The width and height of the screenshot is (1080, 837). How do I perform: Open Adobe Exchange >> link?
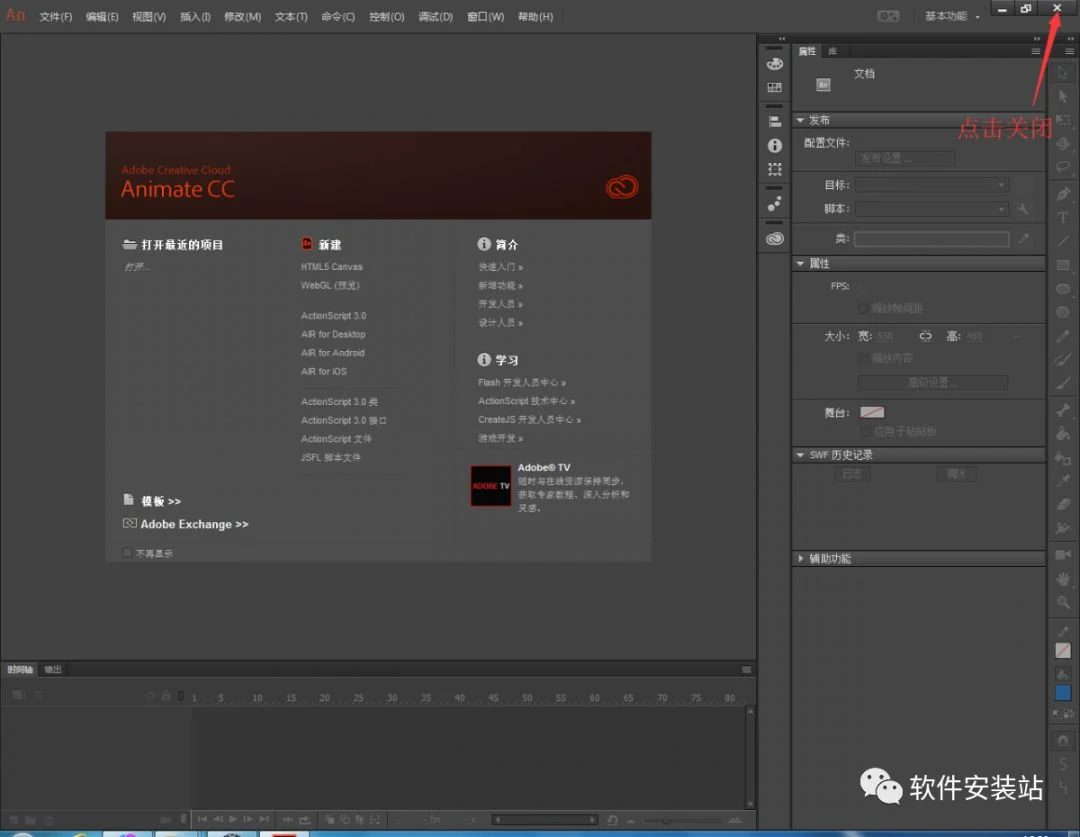194,524
